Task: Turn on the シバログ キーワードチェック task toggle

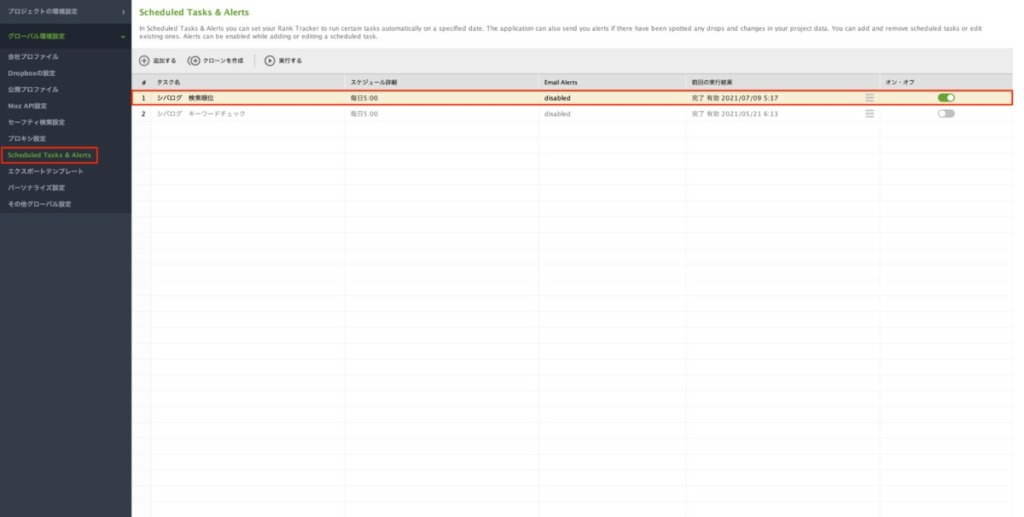Action: point(946,114)
